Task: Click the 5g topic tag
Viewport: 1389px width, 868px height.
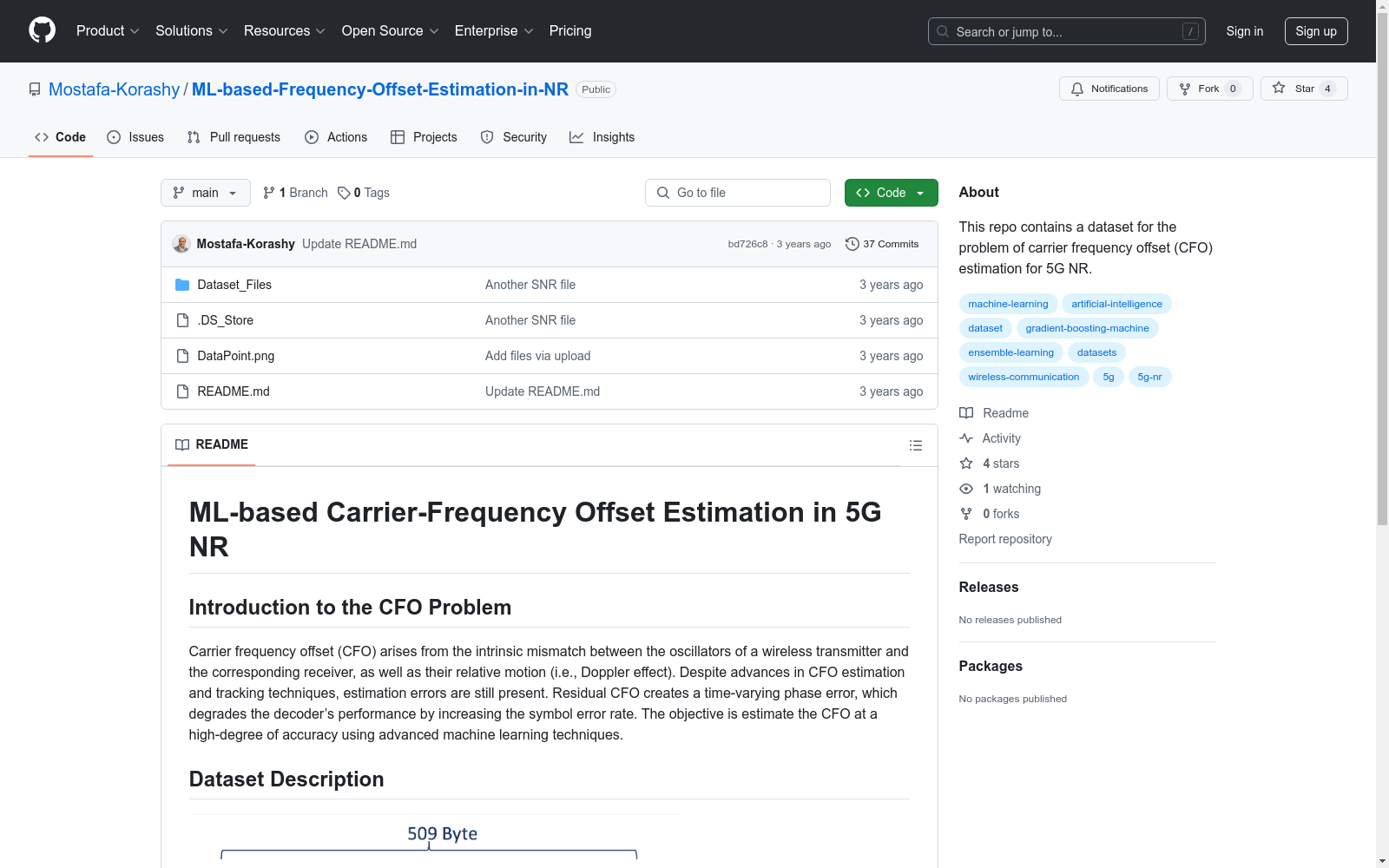Action: [1109, 377]
